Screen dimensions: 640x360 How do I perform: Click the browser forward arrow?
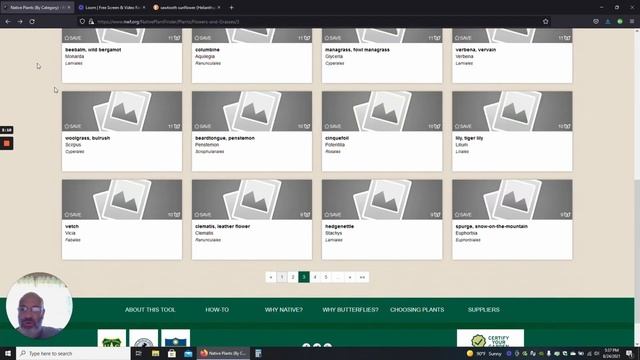pos(20,21)
